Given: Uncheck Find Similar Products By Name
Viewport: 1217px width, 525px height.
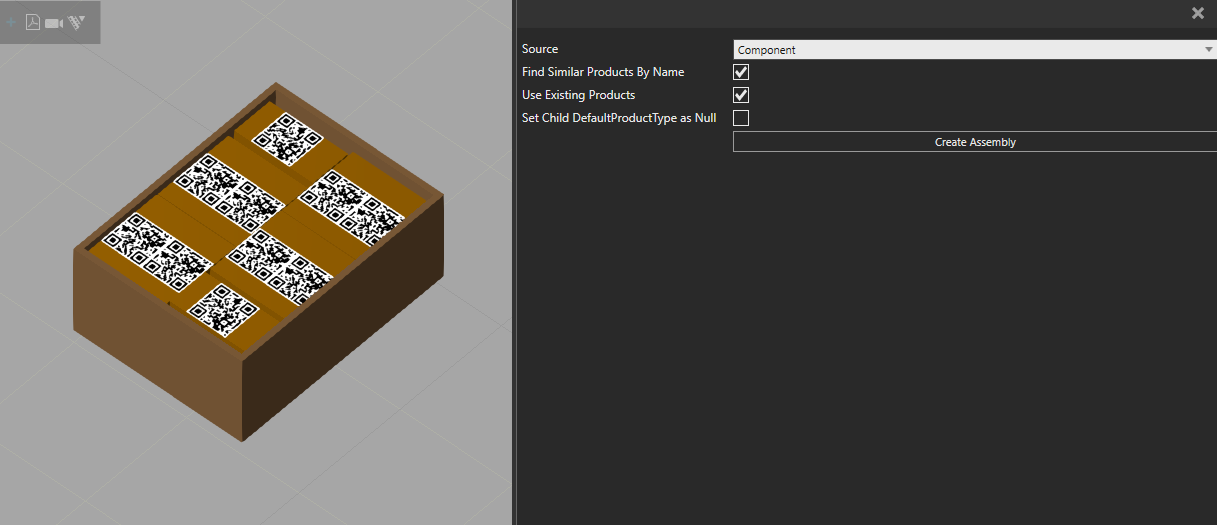Looking at the screenshot, I should [x=741, y=72].
